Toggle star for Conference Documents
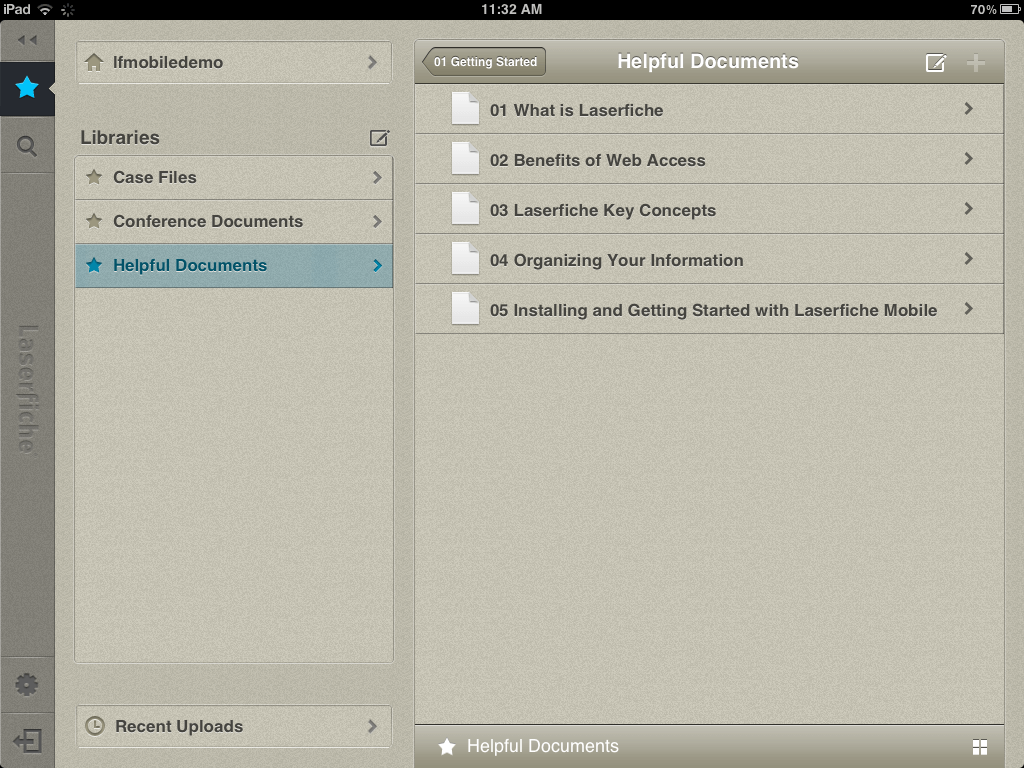The width and height of the screenshot is (1024, 768). (94, 221)
